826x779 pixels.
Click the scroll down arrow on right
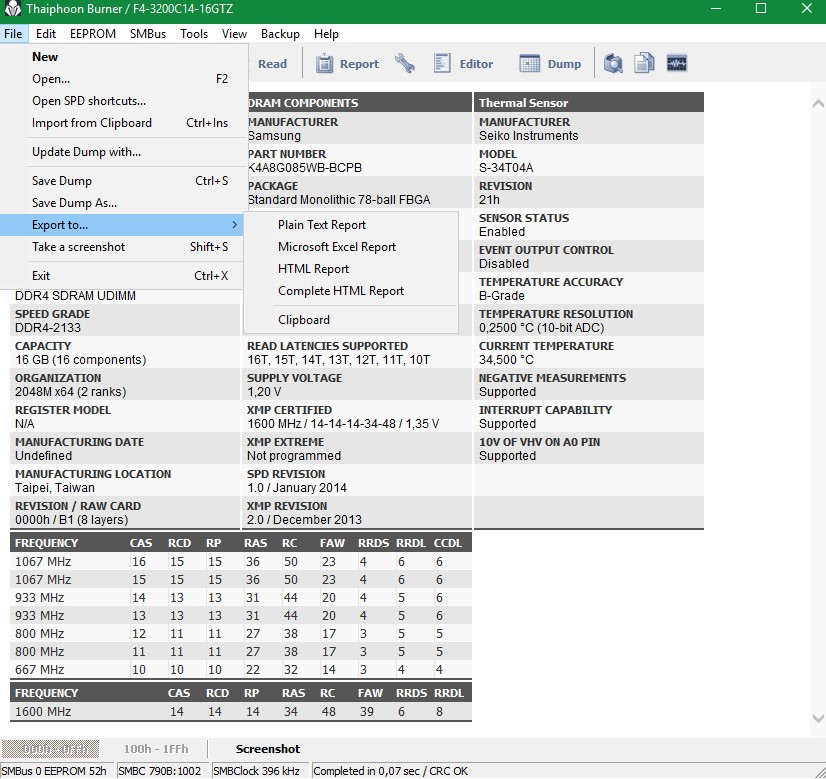[818, 718]
